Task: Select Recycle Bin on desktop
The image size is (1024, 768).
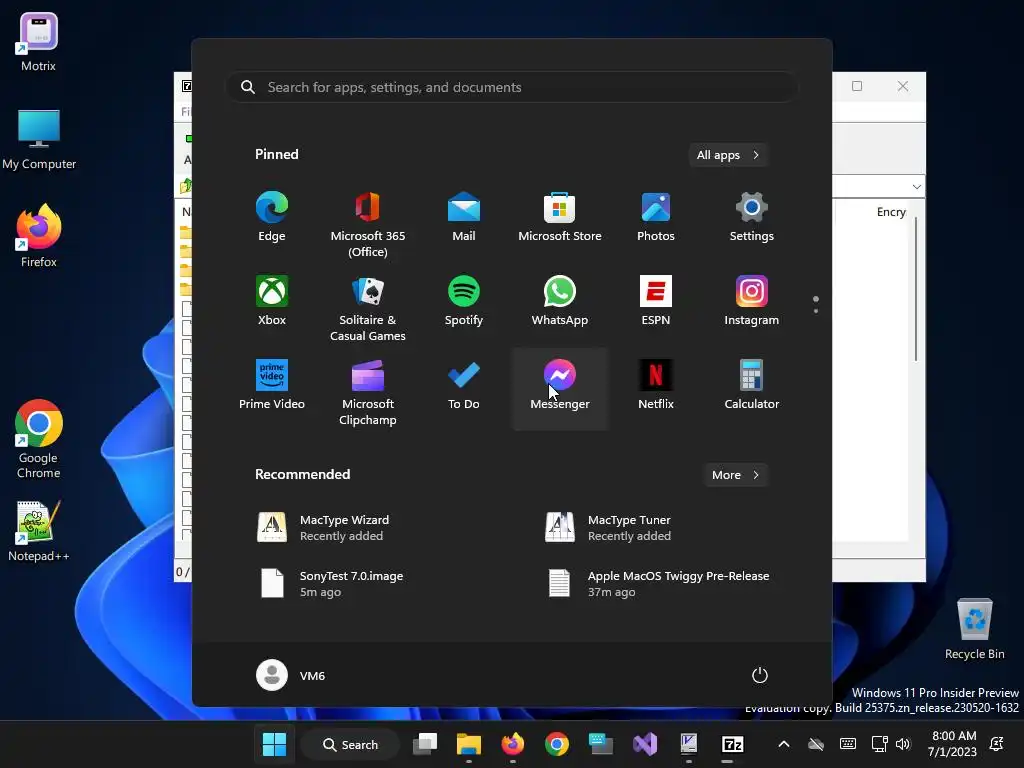Action: 974,629
